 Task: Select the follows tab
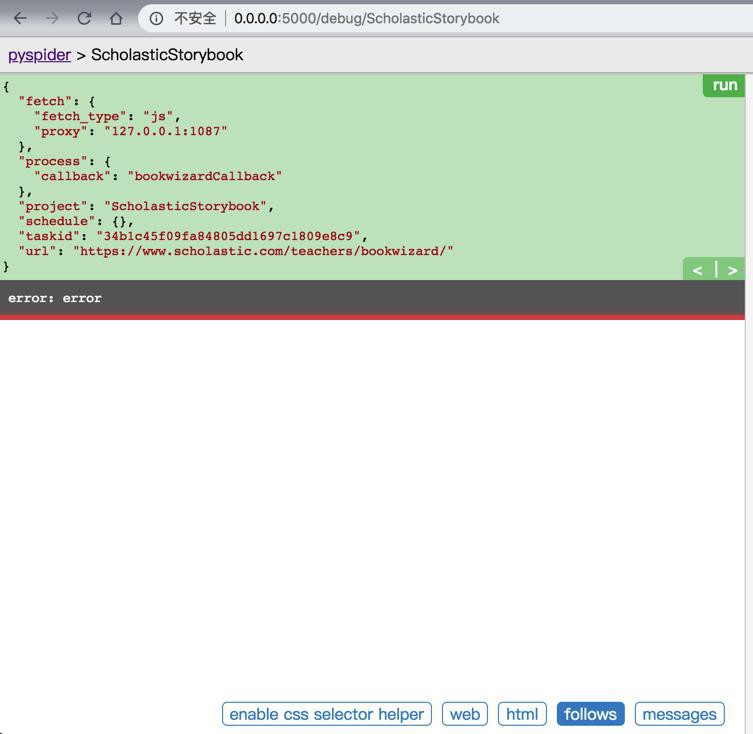590,714
